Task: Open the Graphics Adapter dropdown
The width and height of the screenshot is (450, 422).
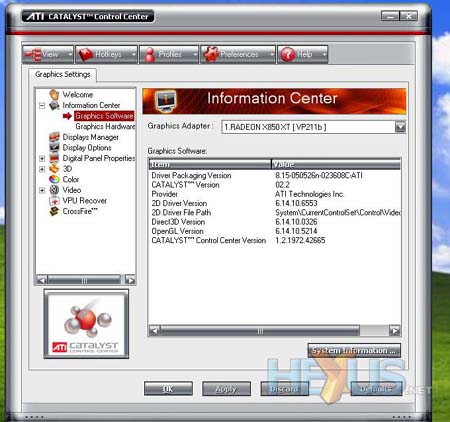Action: point(400,127)
